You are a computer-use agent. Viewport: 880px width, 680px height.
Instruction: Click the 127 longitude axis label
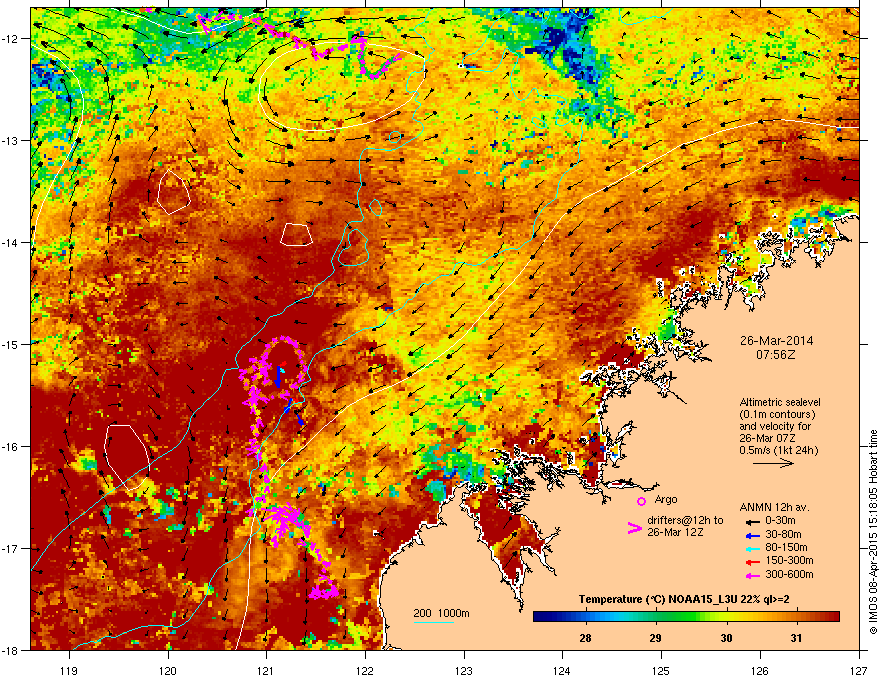[859, 670]
